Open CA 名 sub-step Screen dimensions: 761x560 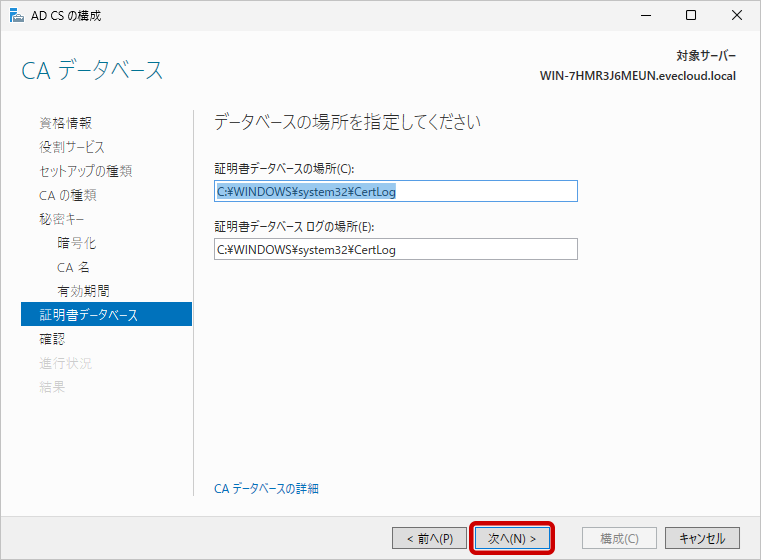click(74, 267)
